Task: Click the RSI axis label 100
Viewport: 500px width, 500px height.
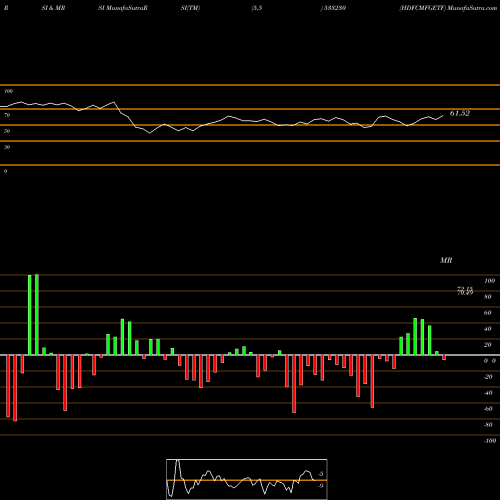Action: (x=8, y=91)
